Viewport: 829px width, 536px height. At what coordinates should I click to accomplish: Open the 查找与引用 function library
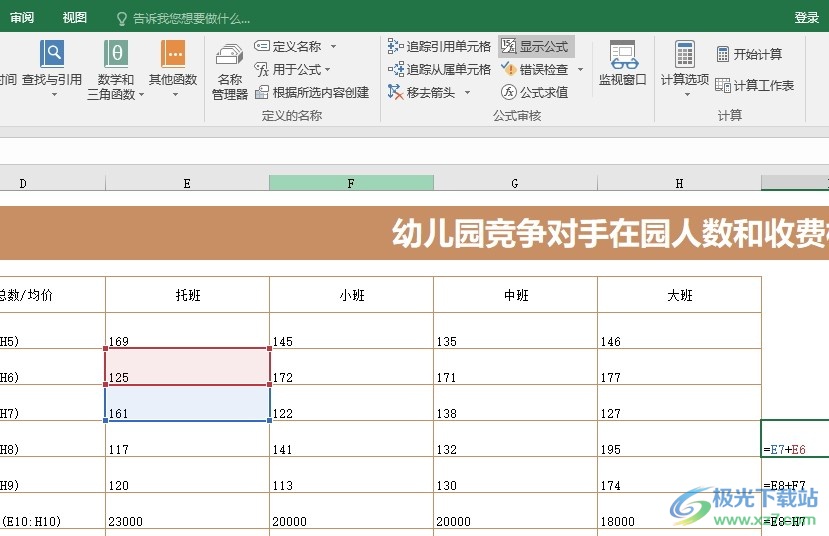52,68
